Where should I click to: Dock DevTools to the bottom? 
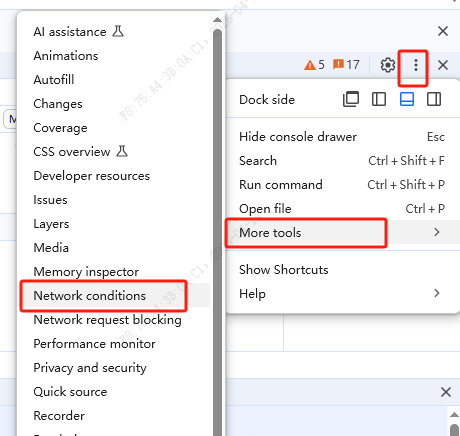(407, 99)
